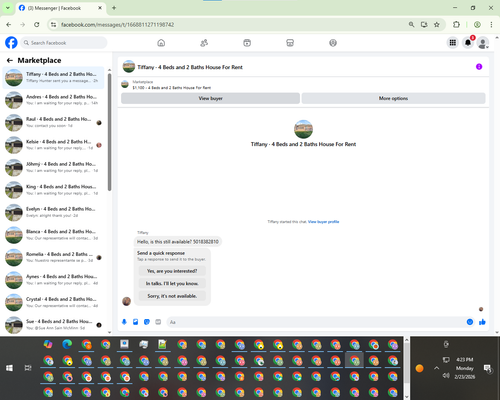The image size is (500, 400).
Task: Open the emoji picker in message field
Action: point(470,322)
